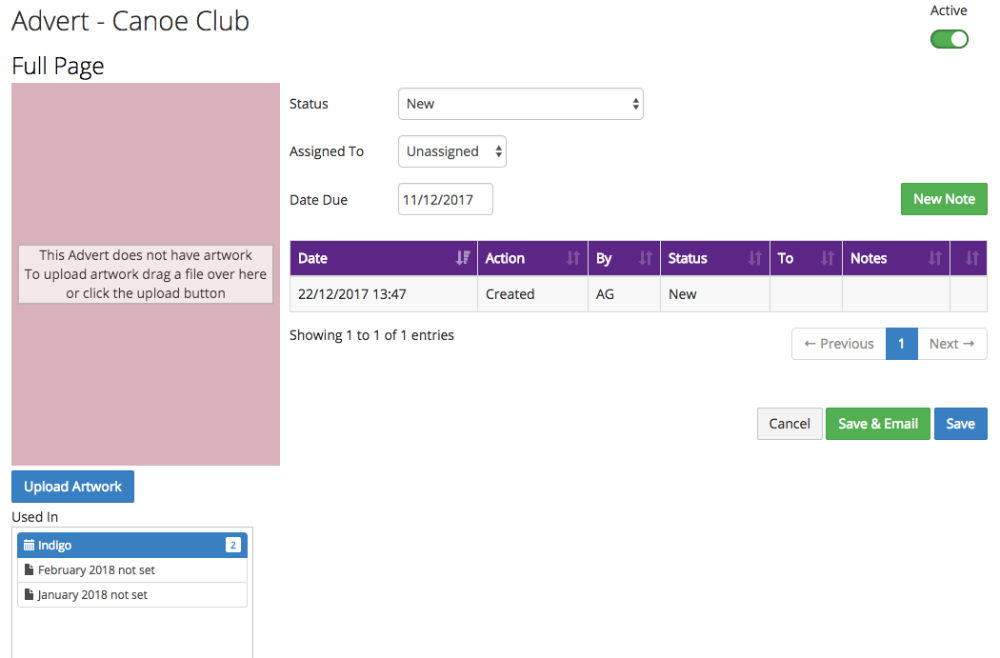Click calendar icon beside Indigo

(29, 545)
